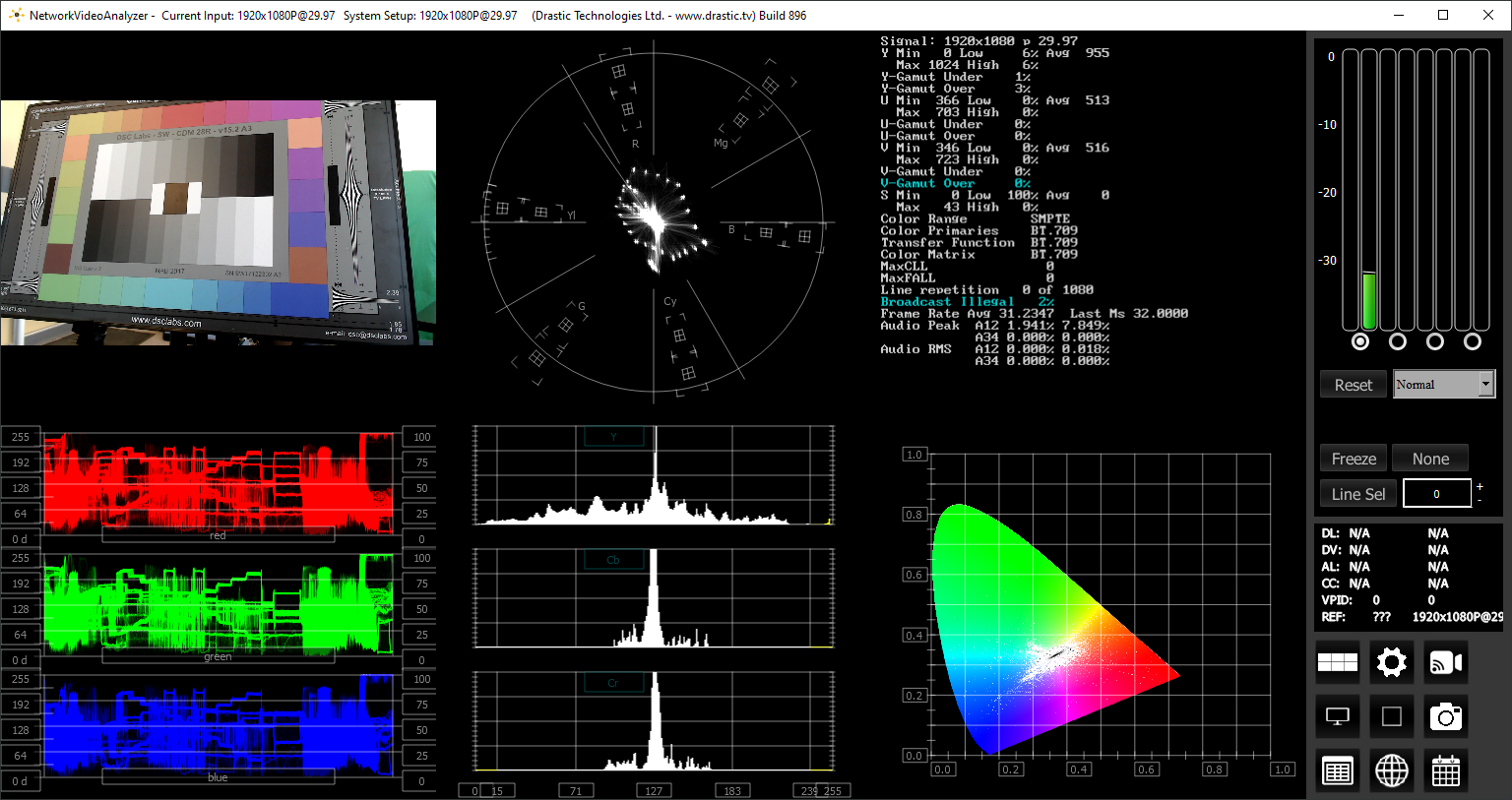Click the None button beside Freeze

[1430, 459]
